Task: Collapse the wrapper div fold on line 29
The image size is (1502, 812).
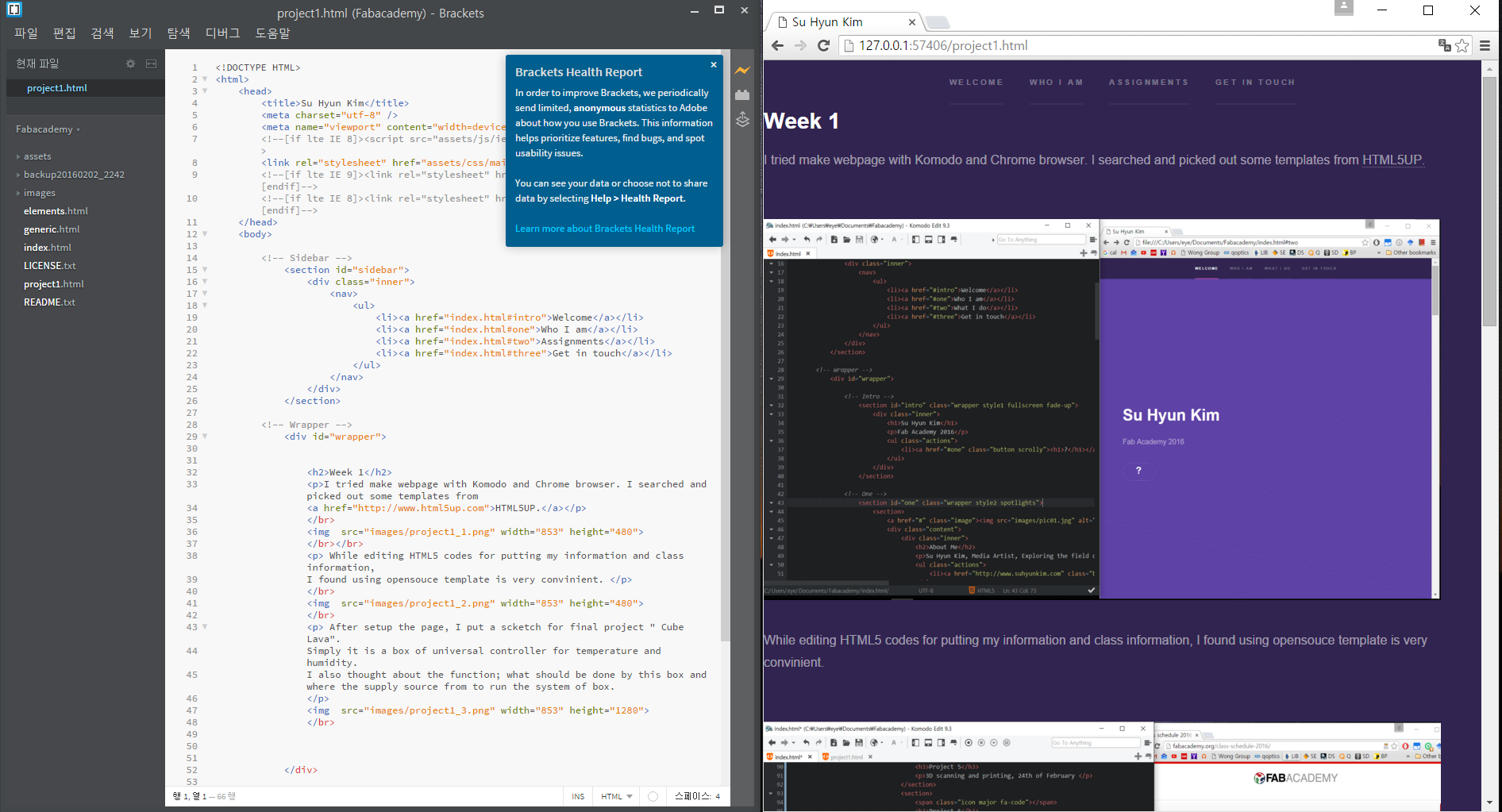Action: [205, 437]
